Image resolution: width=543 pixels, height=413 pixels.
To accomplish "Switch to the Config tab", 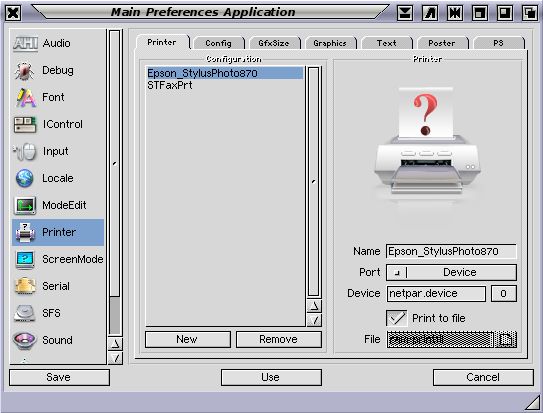I will (x=218, y=43).
